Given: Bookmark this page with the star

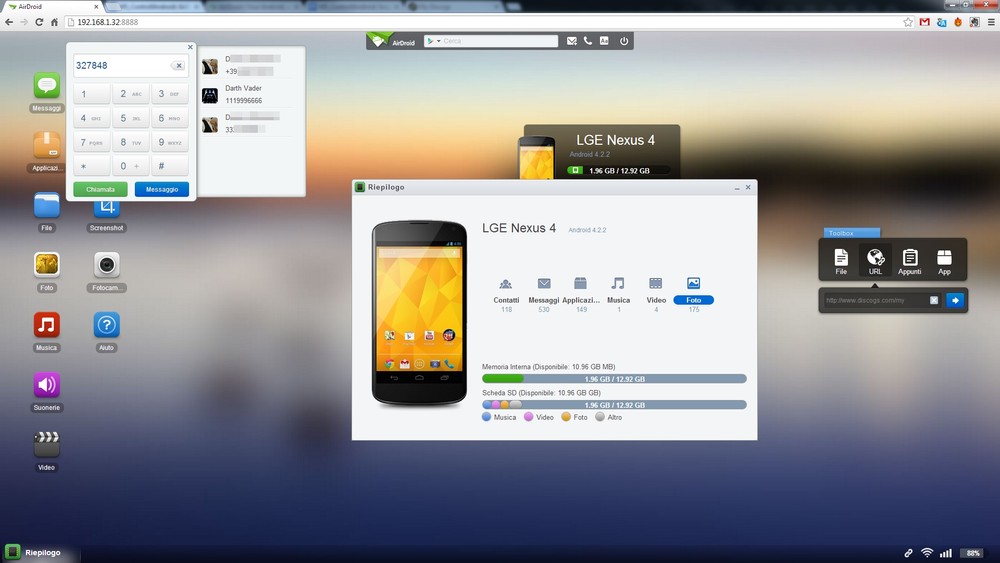Looking at the screenshot, I should (908, 22).
